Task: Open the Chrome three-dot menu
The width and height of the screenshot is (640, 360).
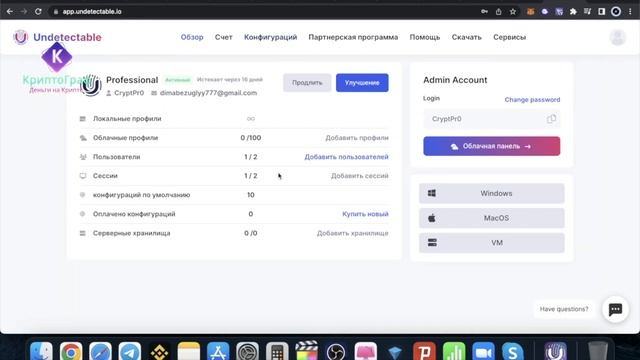Action: pos(630,11)
